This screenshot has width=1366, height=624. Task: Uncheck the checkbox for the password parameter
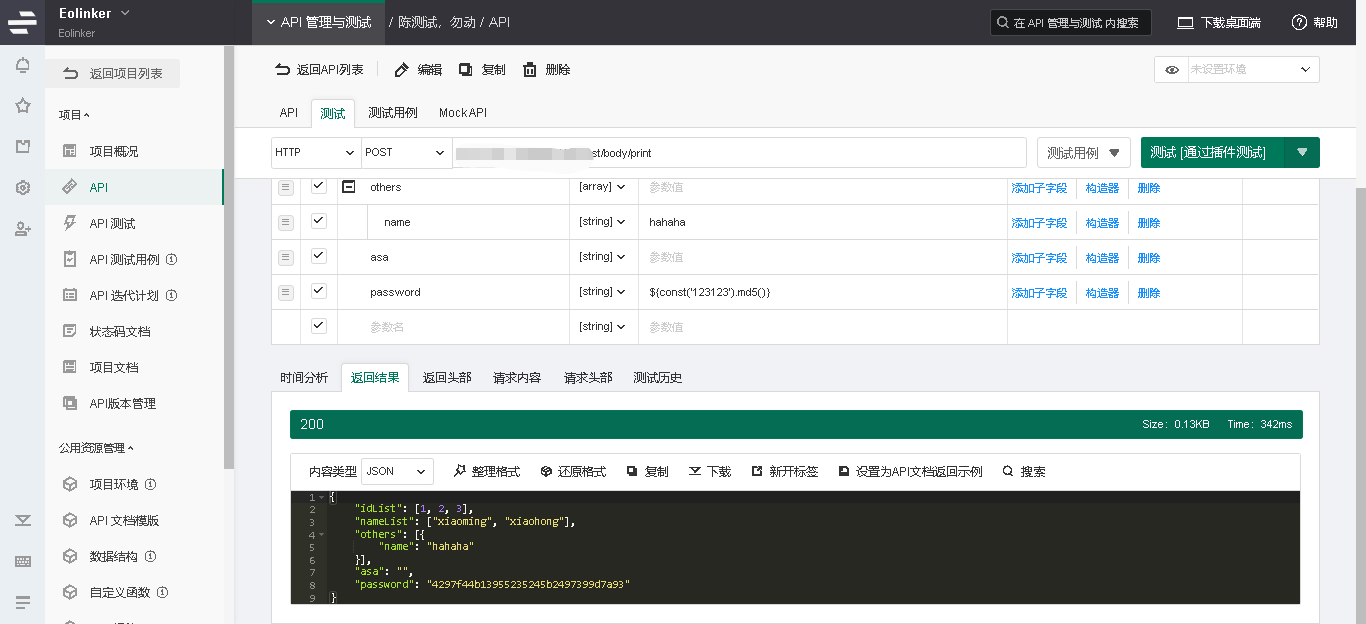tap(319, 291)
